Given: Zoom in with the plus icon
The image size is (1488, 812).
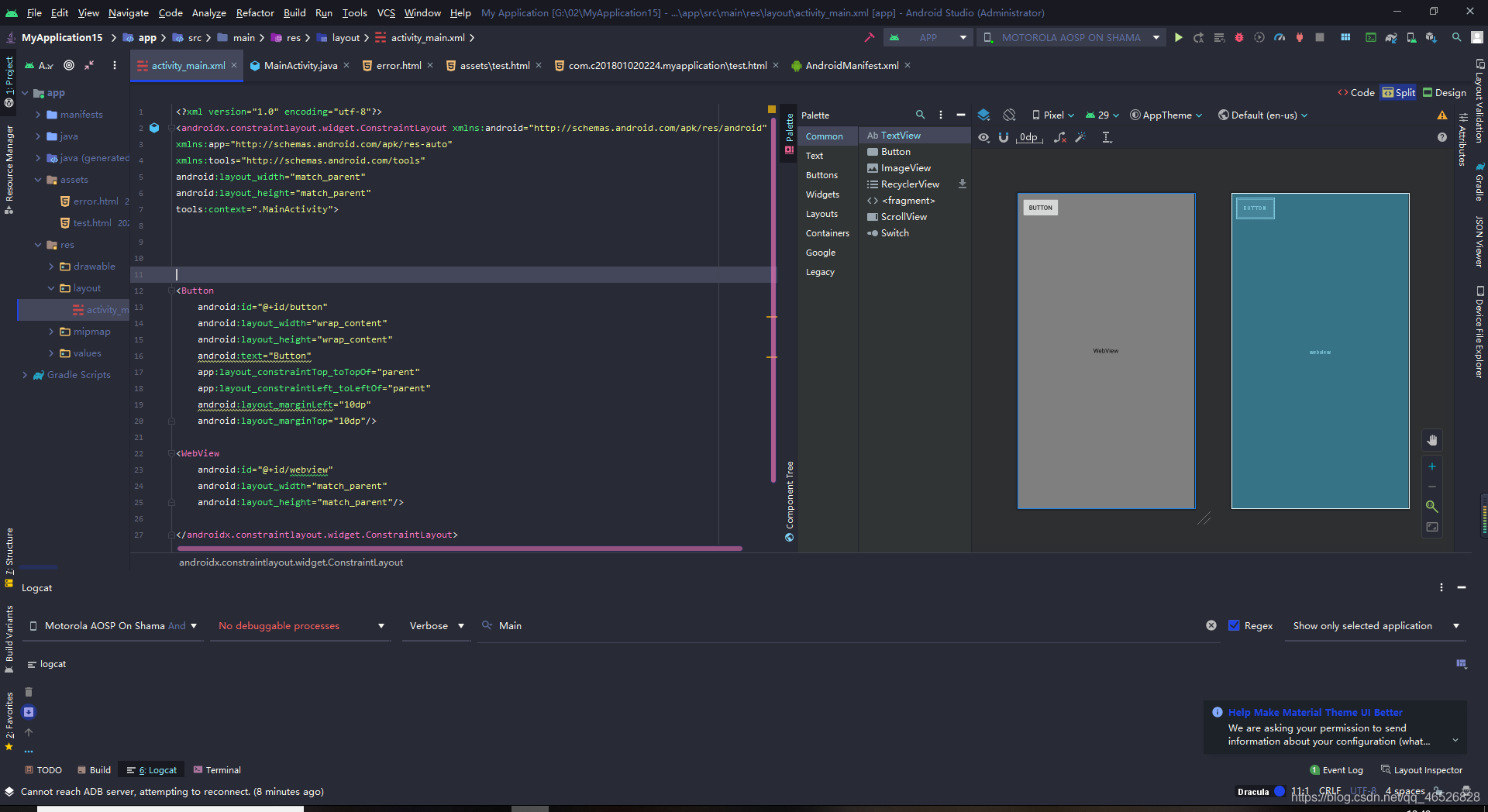Looking at the screenshot, I should click(1432, 466).
